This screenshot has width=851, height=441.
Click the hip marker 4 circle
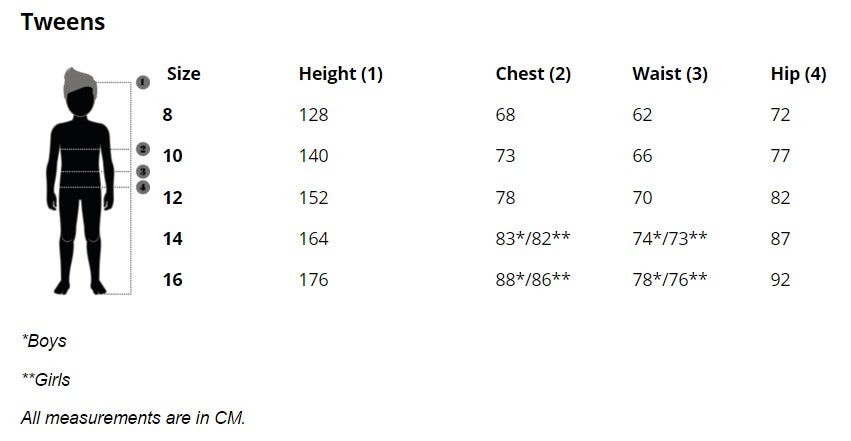point(143,187)
